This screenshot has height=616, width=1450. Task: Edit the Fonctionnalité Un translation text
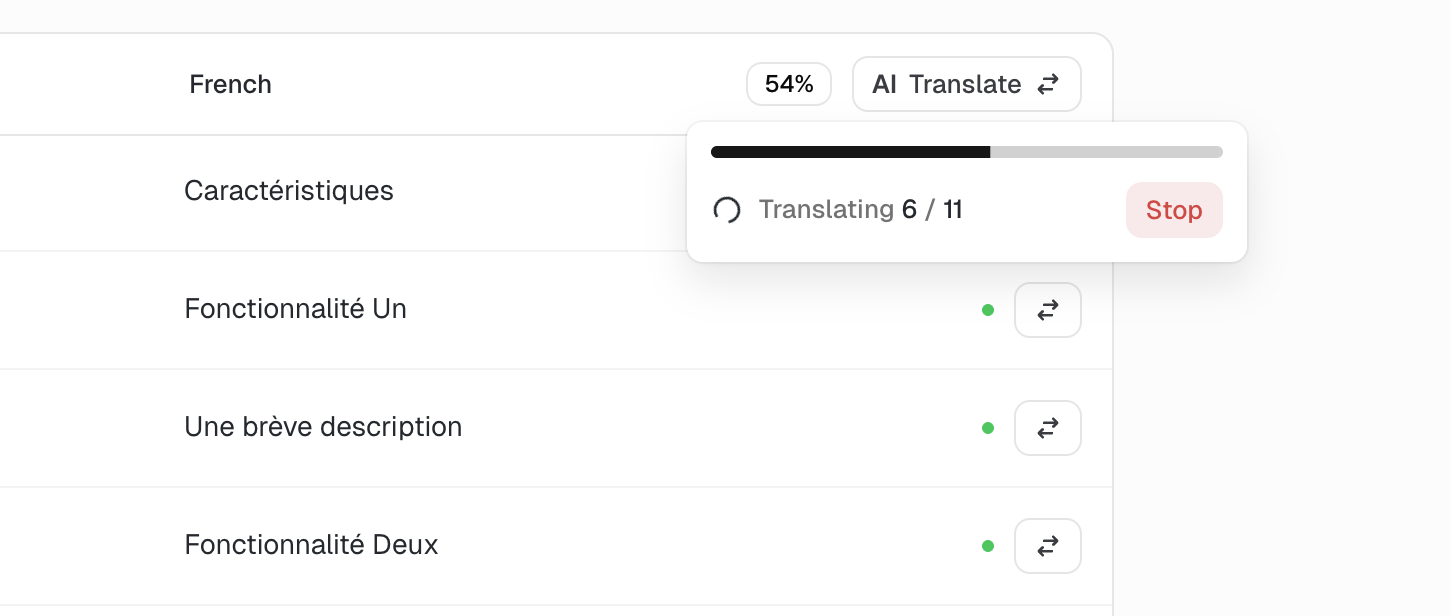[295, 309]
